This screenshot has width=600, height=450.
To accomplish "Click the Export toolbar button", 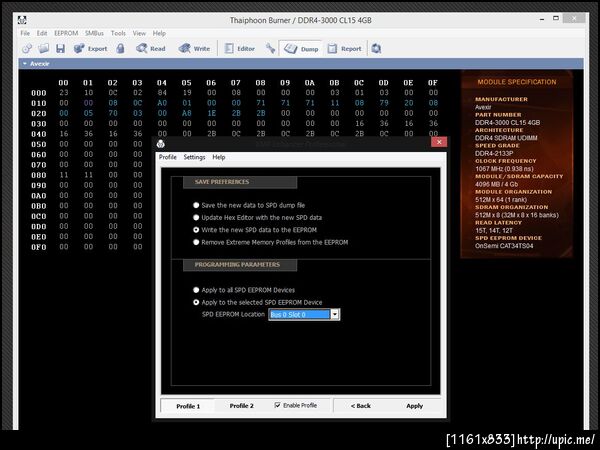I will 91,49.
